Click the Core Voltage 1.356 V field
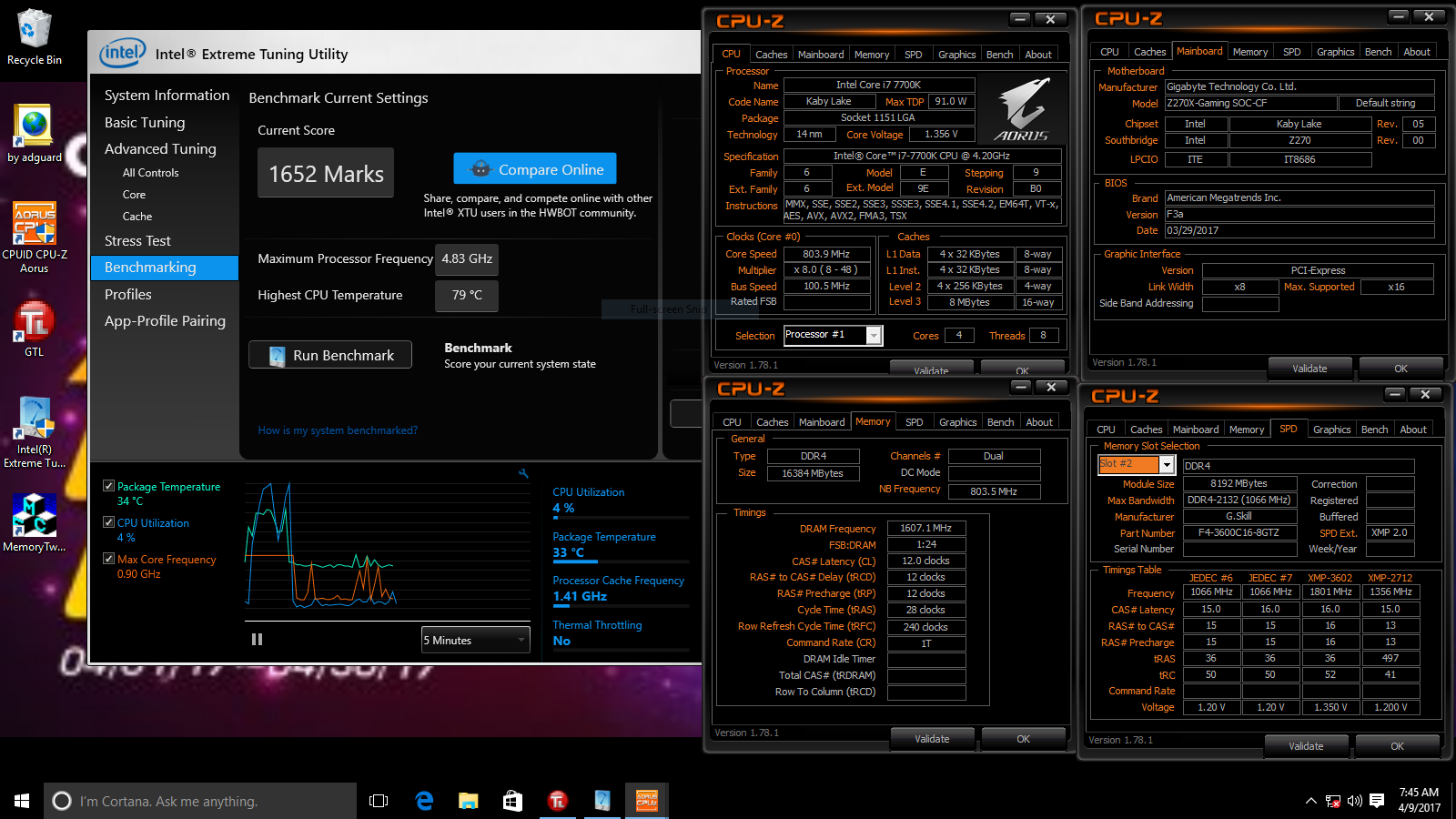 (x=941, y=134)
